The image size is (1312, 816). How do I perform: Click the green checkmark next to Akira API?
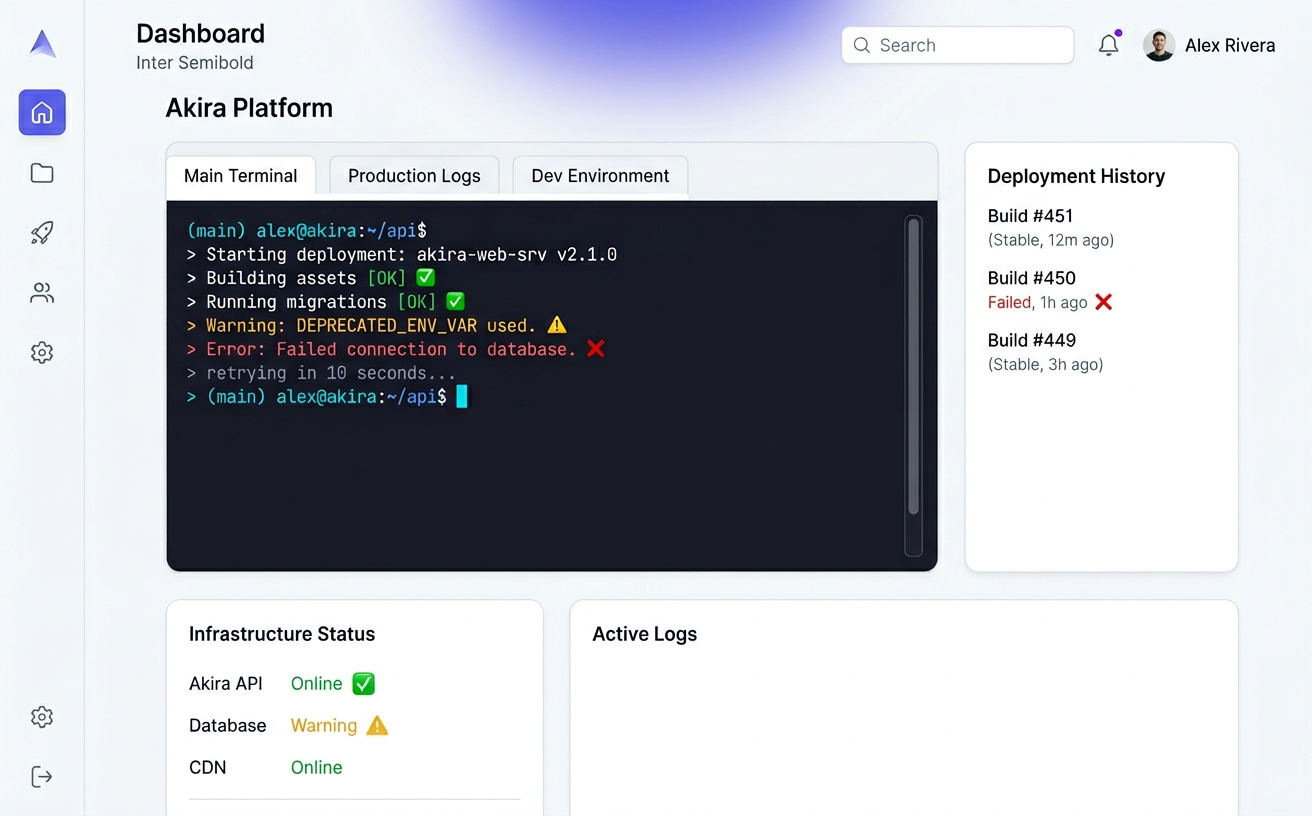[x=362, y=683]
